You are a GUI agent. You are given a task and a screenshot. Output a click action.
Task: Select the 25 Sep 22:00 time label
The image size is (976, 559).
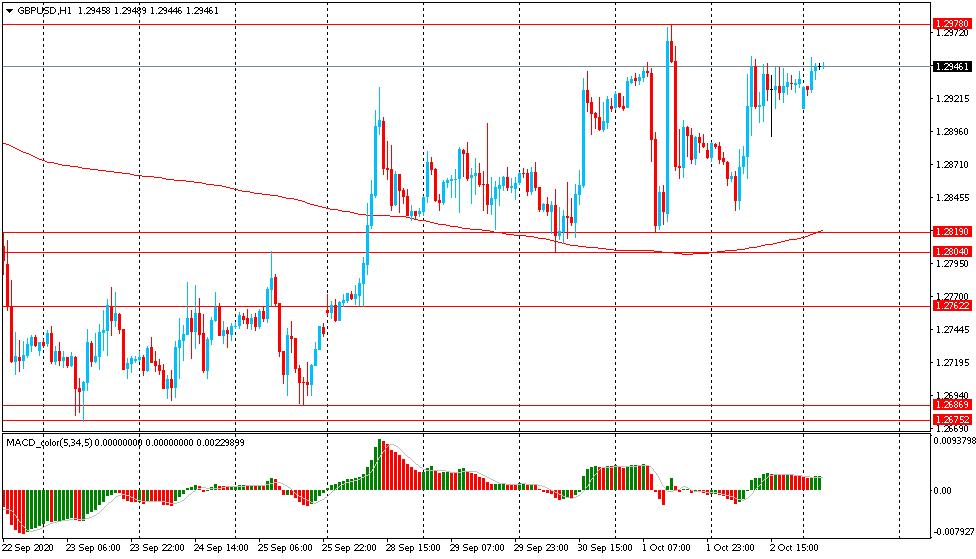[x=349, y=548]
